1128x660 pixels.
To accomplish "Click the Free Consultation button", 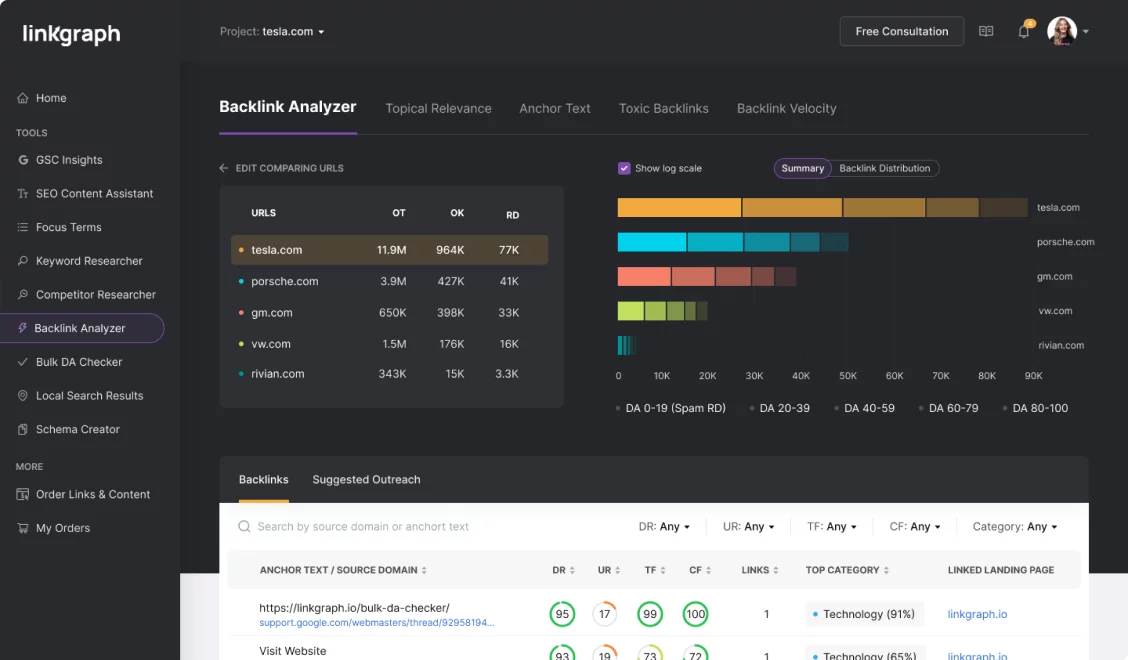I will coord(901,32).
